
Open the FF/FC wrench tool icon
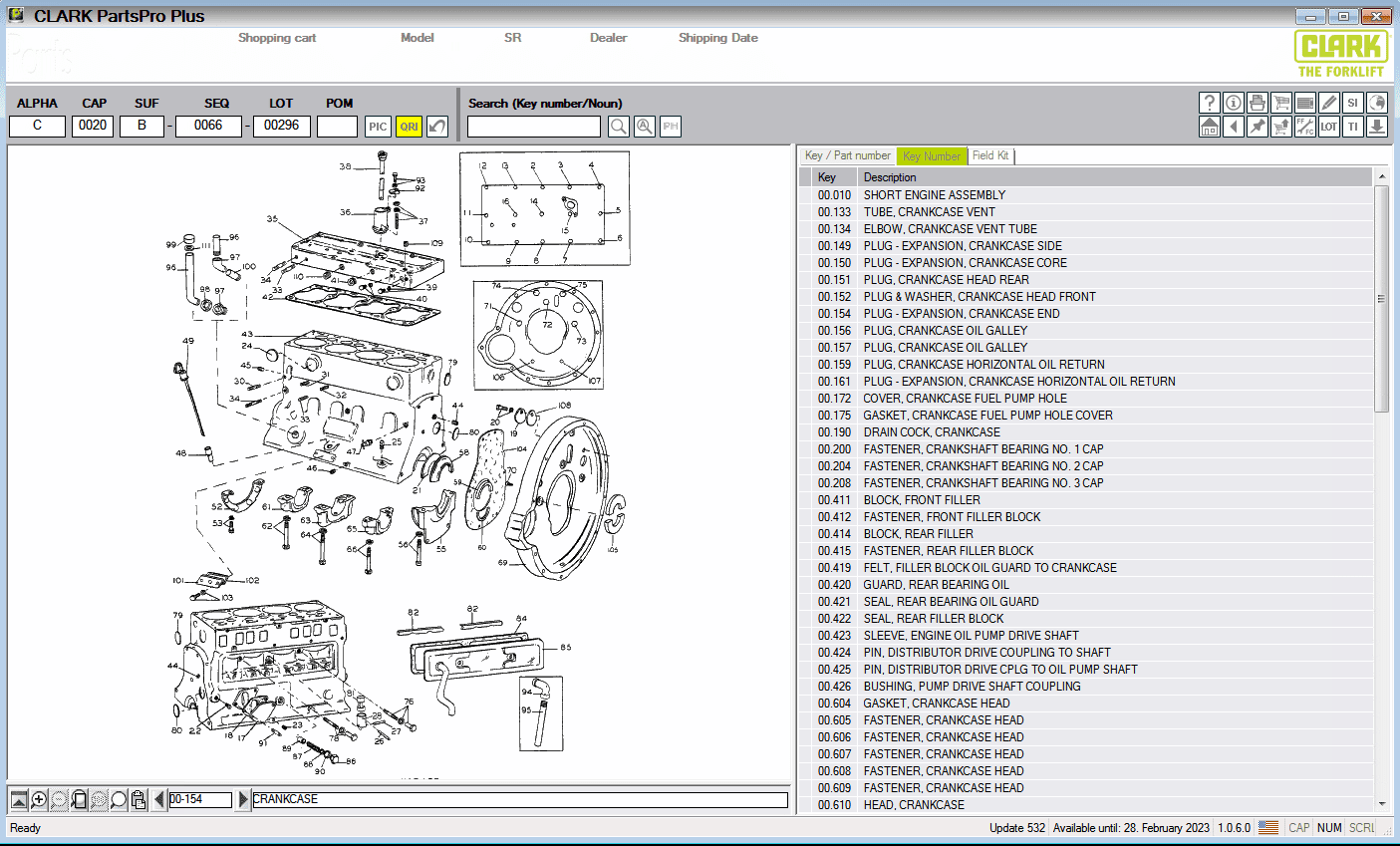point(1304,127)
